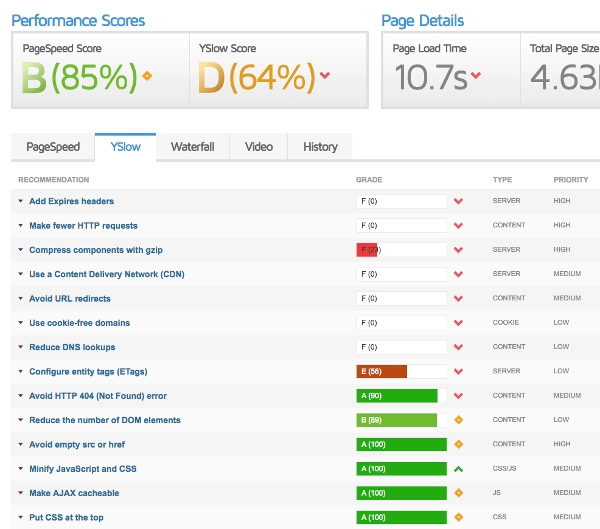The height and width of the screenshot is (529, 600).
Task: Open the Avoid URL redirects recommendation
Action: 70,299
